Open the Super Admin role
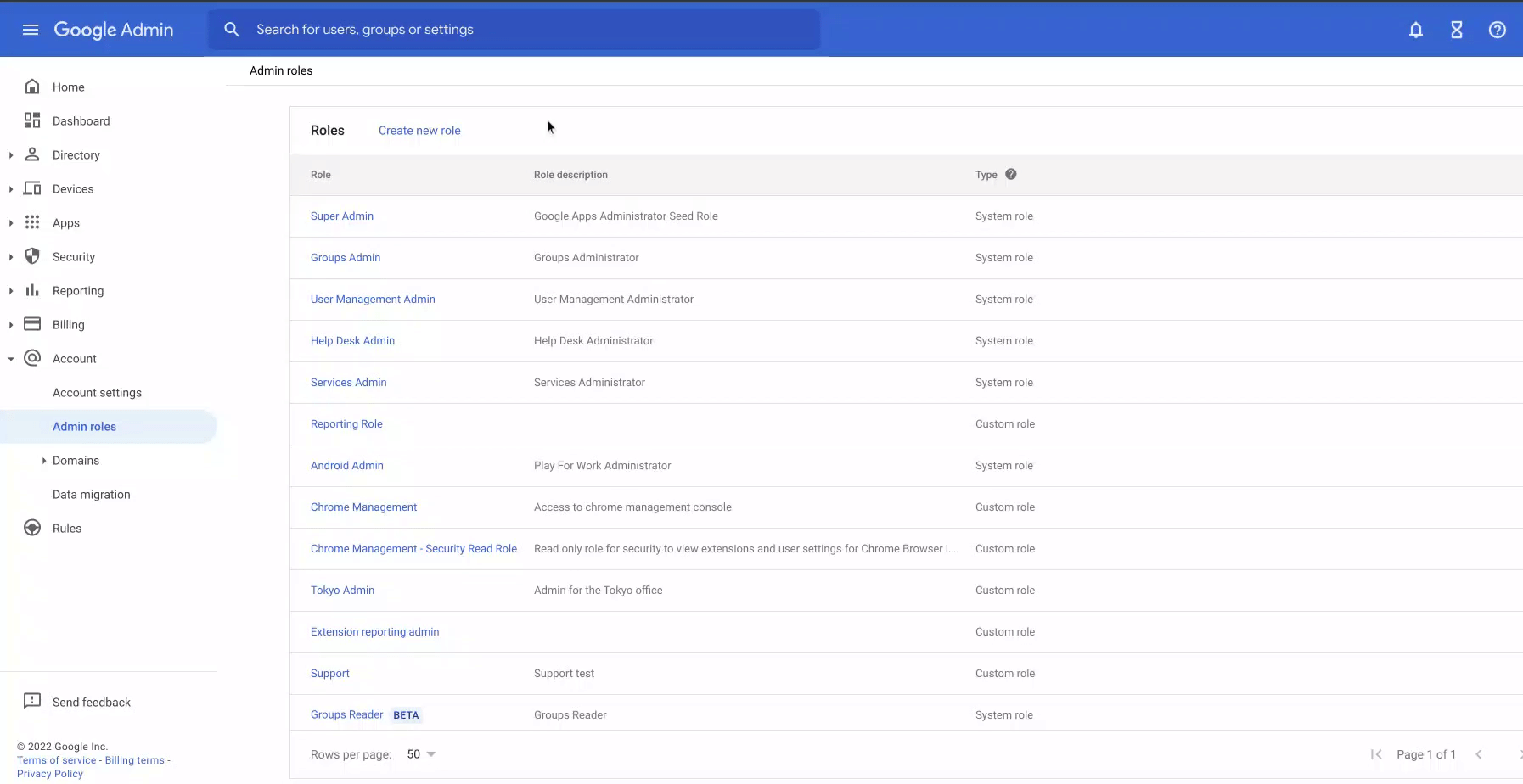Image resolution: width=1523 pixels, height=784 pixels. [342, 216]
